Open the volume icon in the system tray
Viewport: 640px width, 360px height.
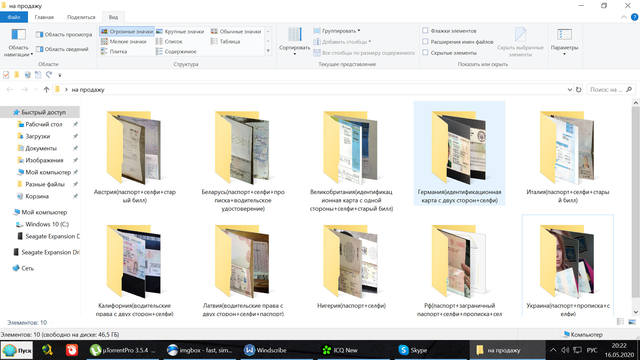pyautogui.click(x=565, y=350)
